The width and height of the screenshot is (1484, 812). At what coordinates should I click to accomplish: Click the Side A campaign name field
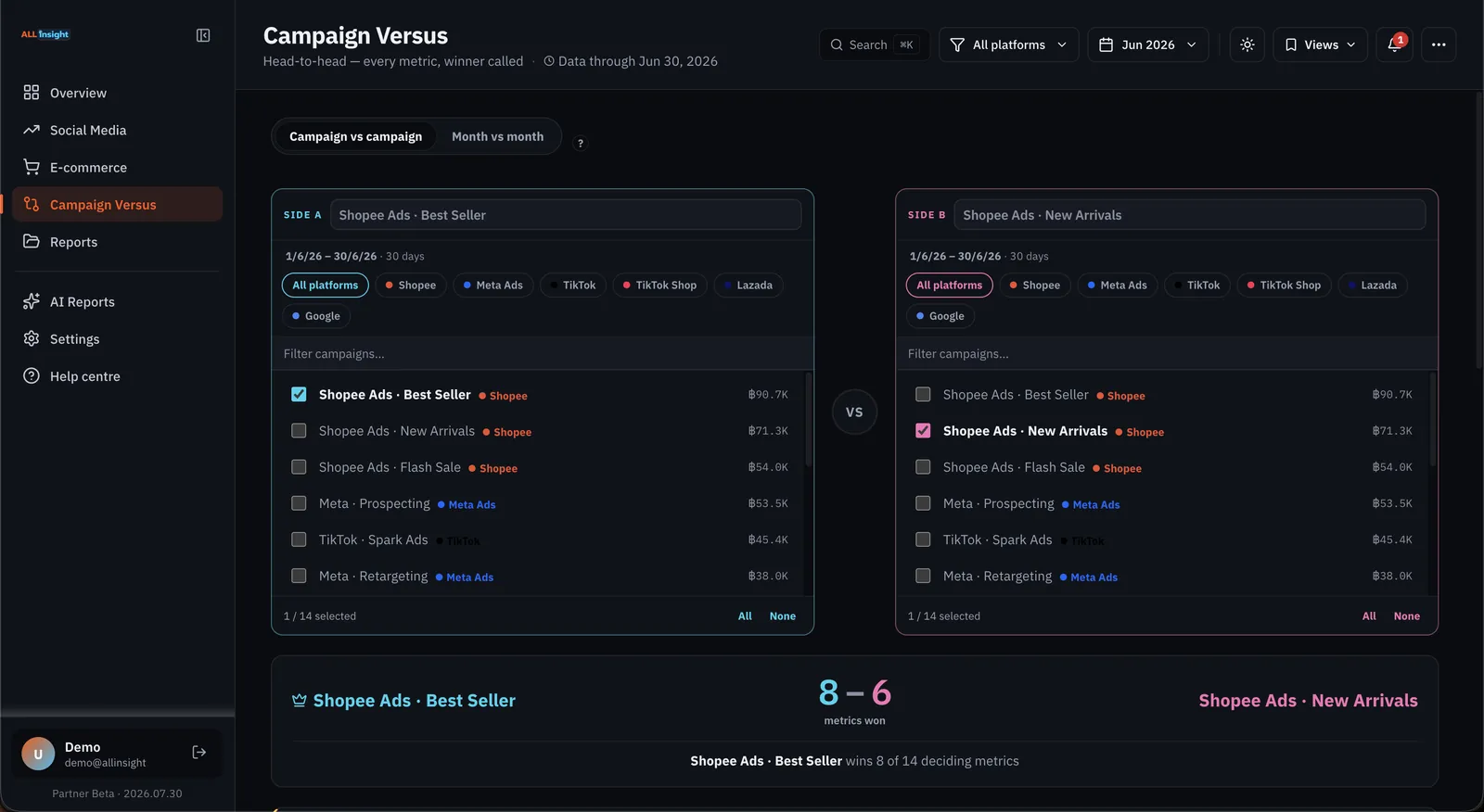566,214
